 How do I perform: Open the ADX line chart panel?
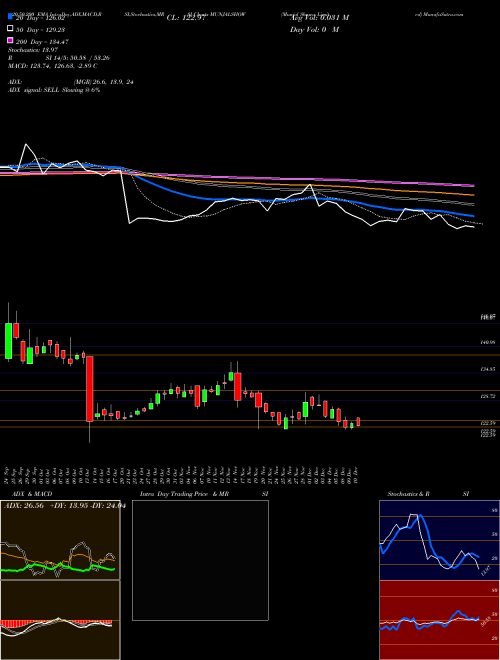[x=60, y=540]
